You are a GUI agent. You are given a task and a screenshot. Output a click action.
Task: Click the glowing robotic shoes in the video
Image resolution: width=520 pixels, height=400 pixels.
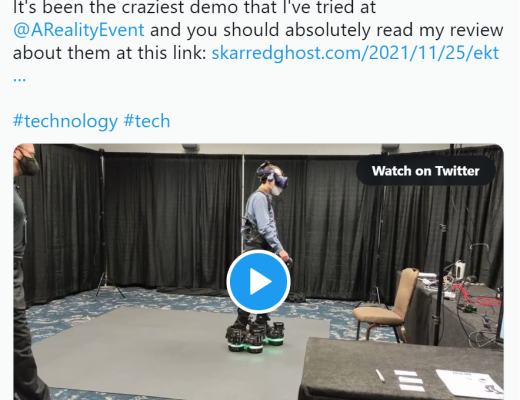point(255,336)
